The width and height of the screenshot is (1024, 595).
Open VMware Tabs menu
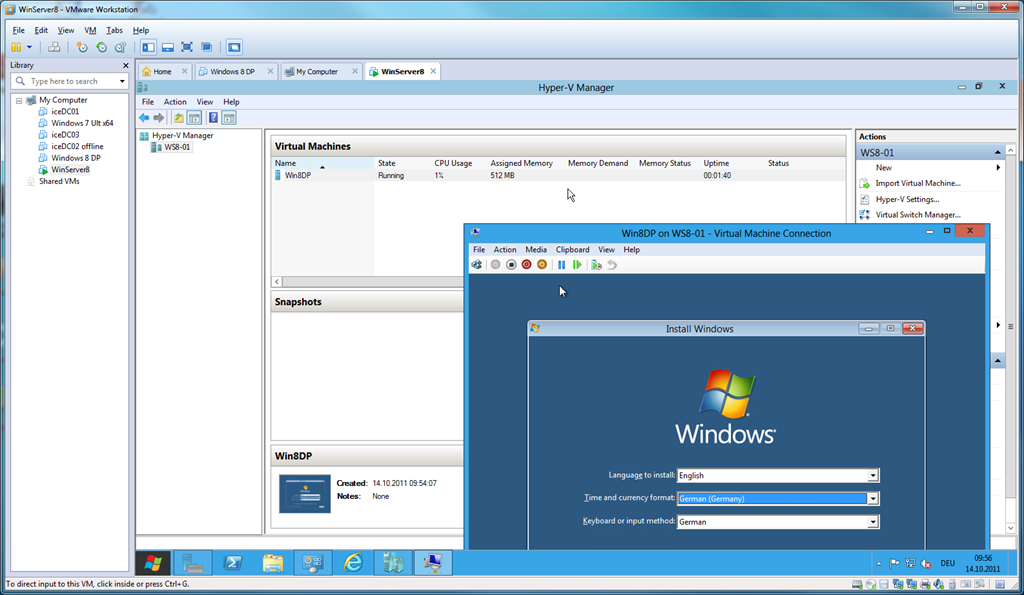pos(114,30)
